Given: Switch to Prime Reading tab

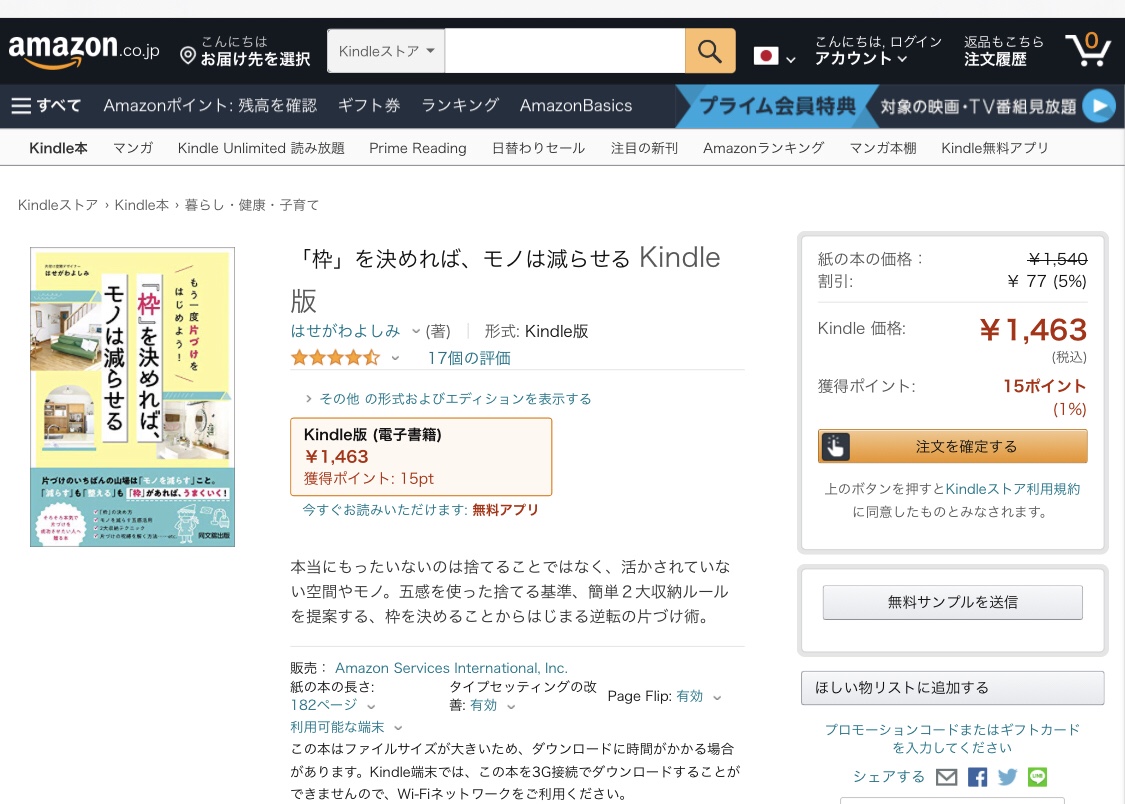Looking at the screenshot, I should 418,148.
